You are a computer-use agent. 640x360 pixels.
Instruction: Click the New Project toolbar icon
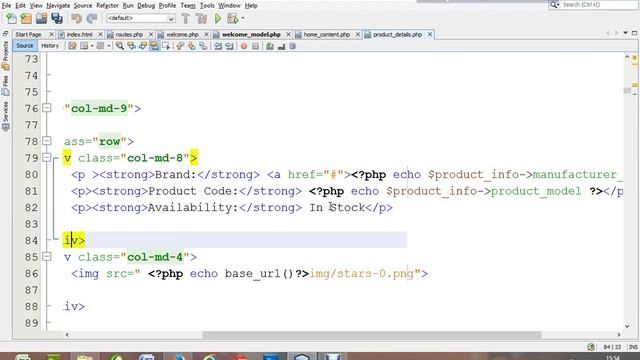(x=26, y=18)
